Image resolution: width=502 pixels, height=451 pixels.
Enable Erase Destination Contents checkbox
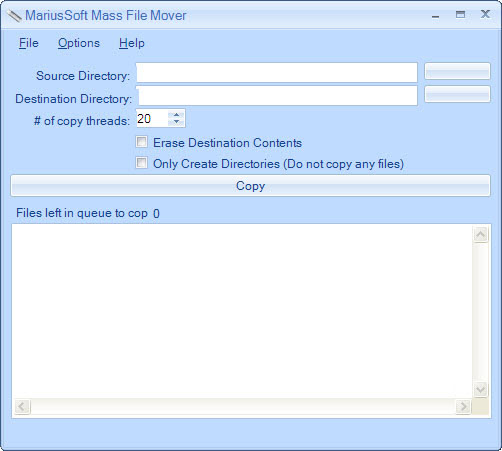(x=141, y=142)
